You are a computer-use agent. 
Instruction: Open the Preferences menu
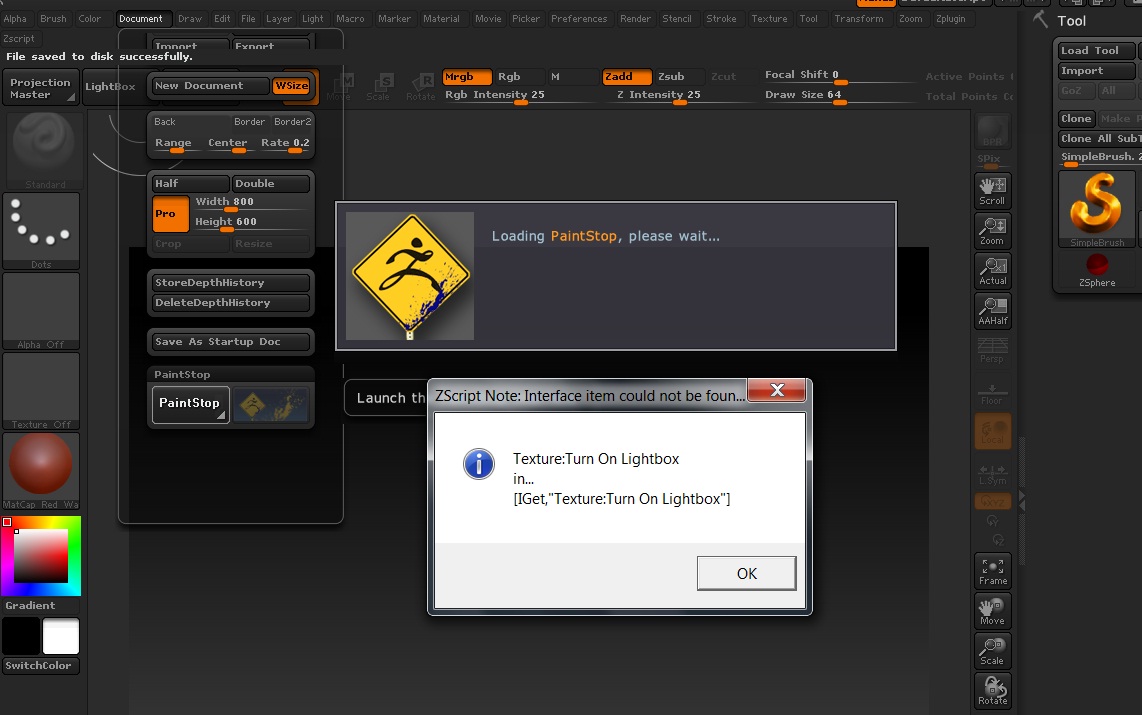click(579, 19)
